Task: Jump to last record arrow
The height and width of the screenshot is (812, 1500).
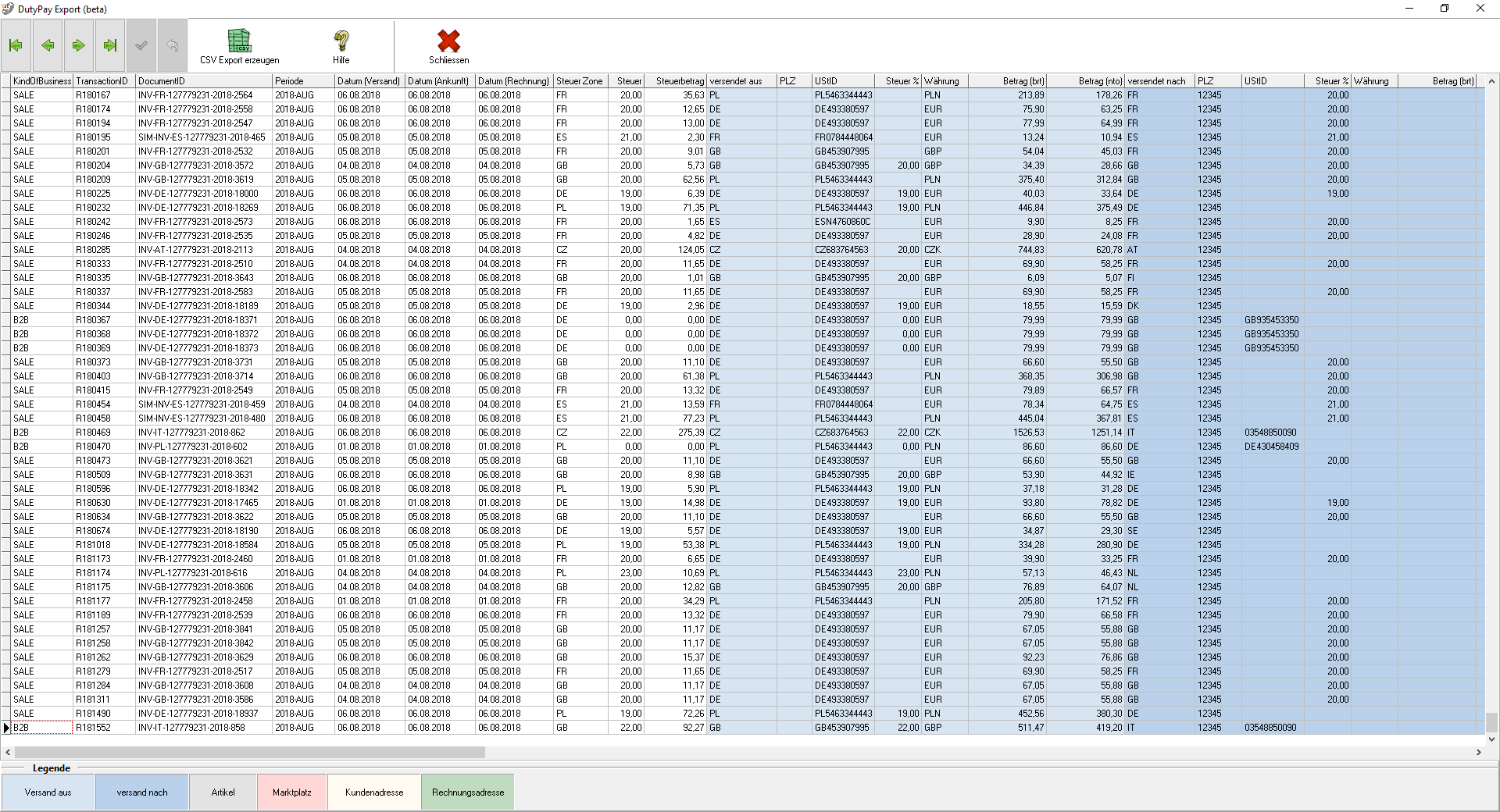Action: click(110, 45)
